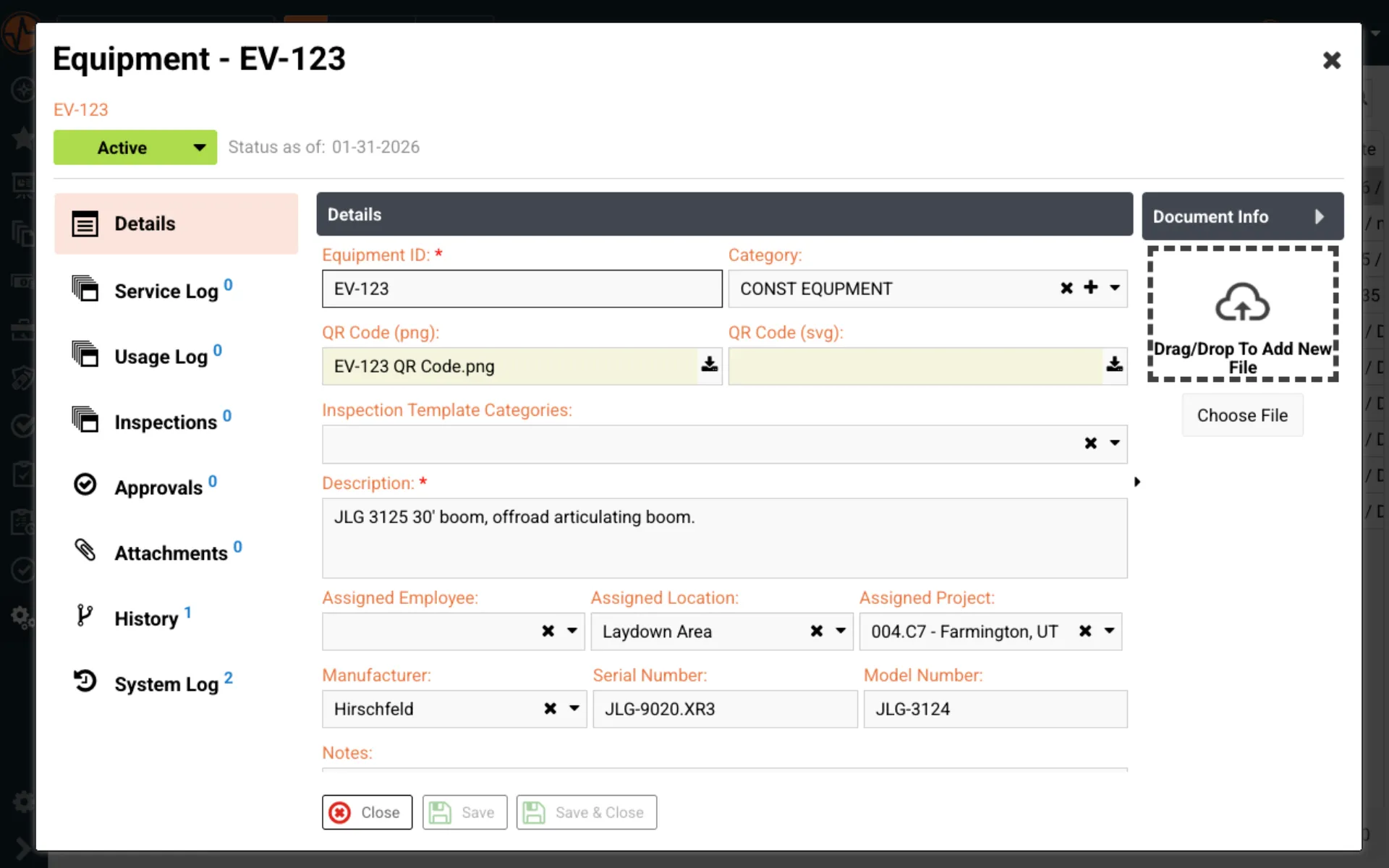The image size is (1389, 868).
Task: Click the Drag/Drop To Add New File zone
Action: [x=1242, y=314]
